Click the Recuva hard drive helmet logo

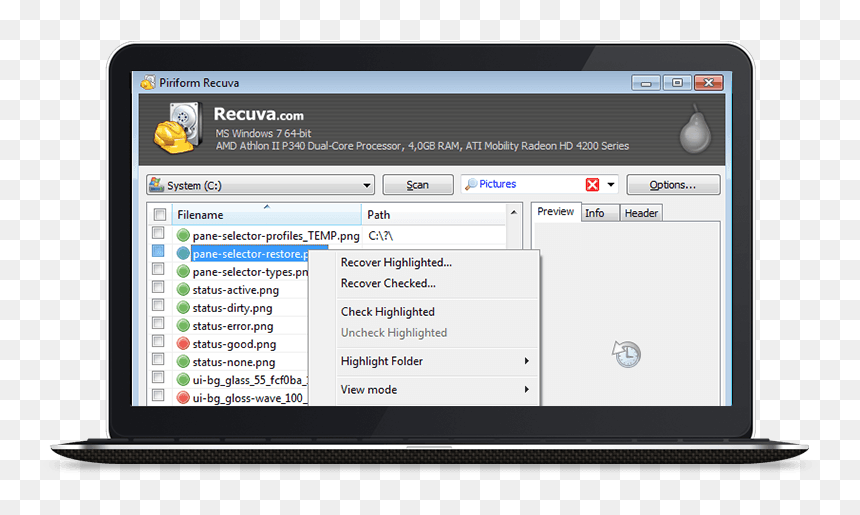[x=178, y=128]
